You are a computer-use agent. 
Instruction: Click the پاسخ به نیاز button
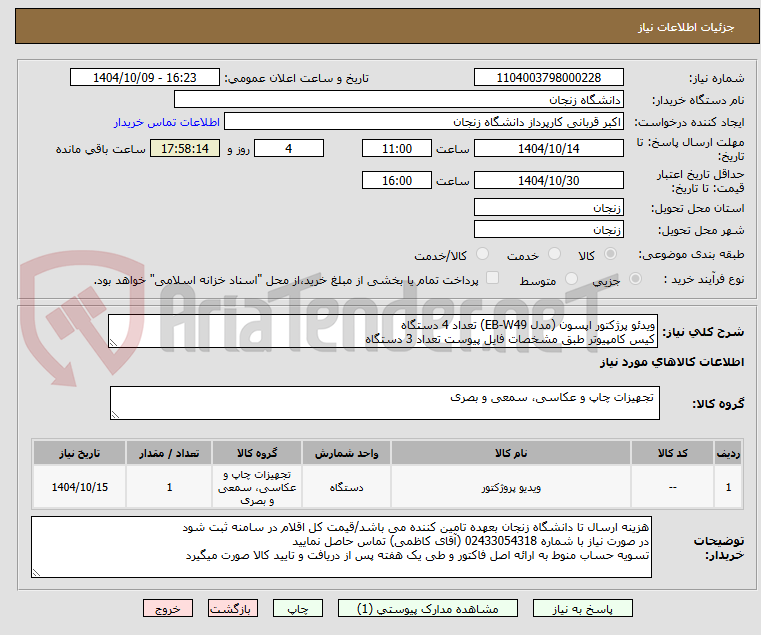click(x=582, y=608)
